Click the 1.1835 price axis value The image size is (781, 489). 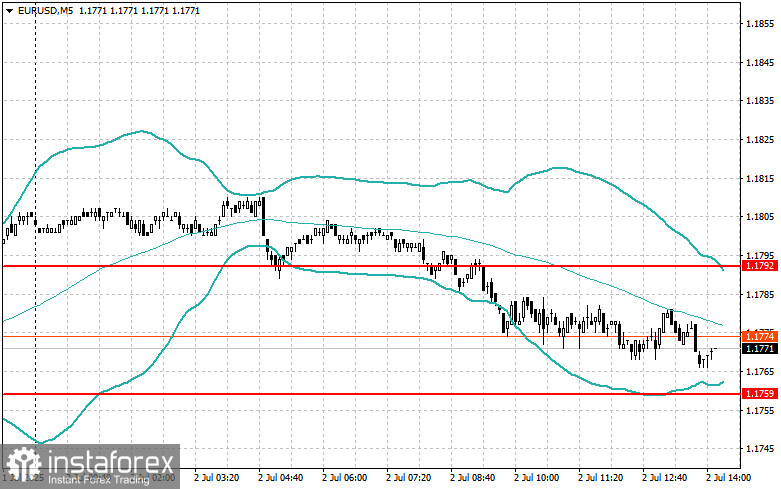click(x=760, y=101)
